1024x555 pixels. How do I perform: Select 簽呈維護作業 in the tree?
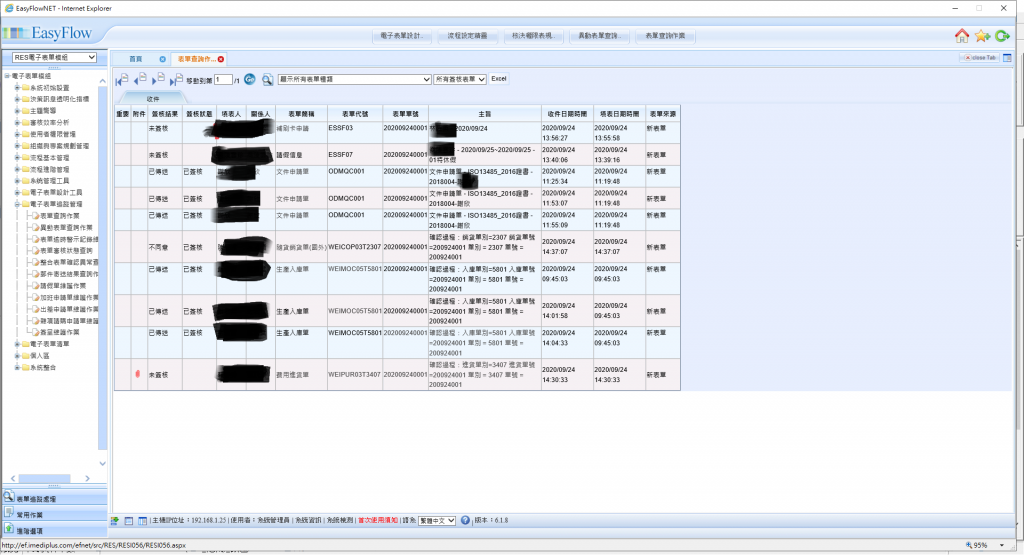tap(59, 332)
